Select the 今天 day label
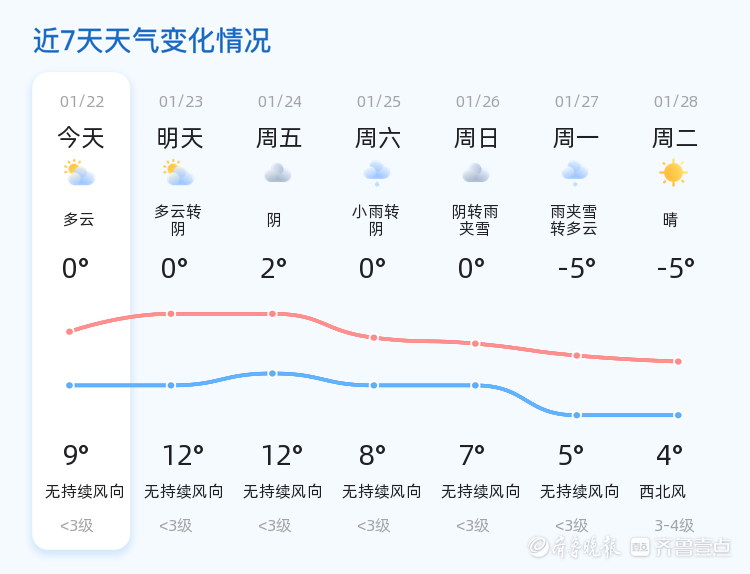This screenshot has width=750, height=574. [x=81, y=138]
